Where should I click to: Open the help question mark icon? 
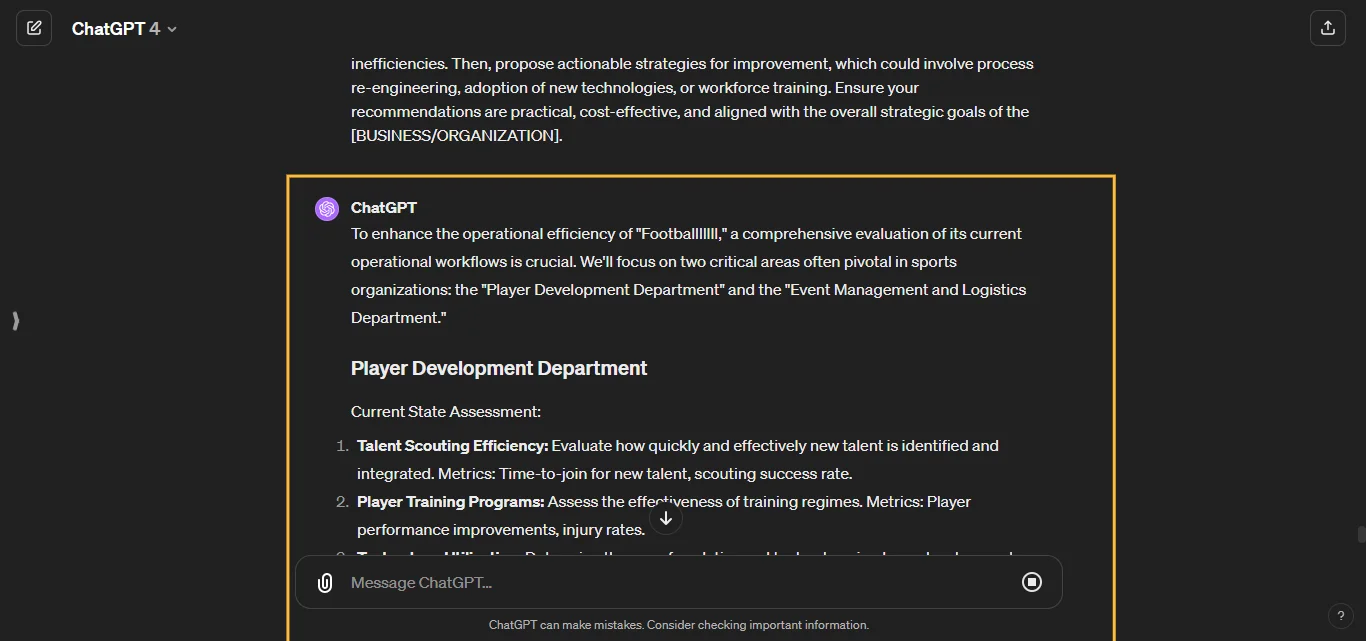[x=1341, y=616]
